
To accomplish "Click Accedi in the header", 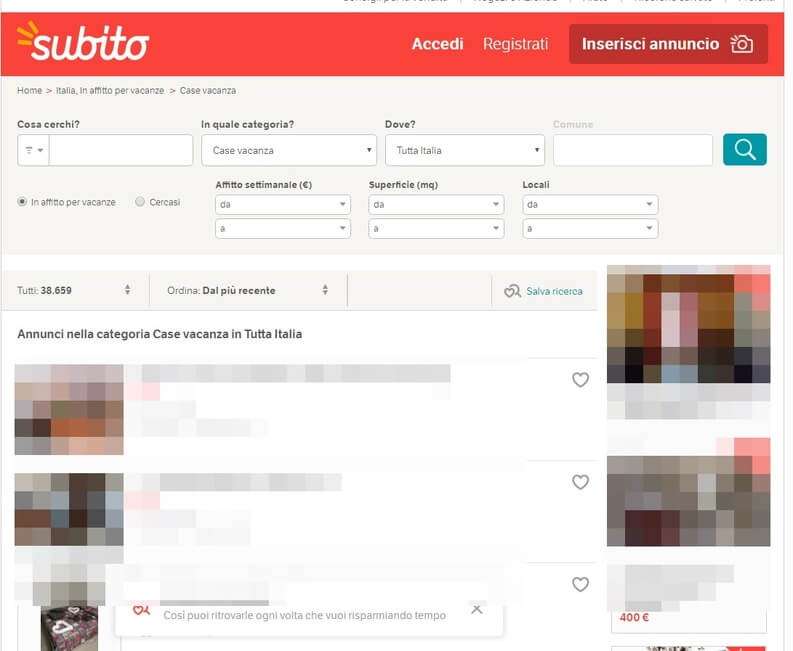I will tap(437, 44).
